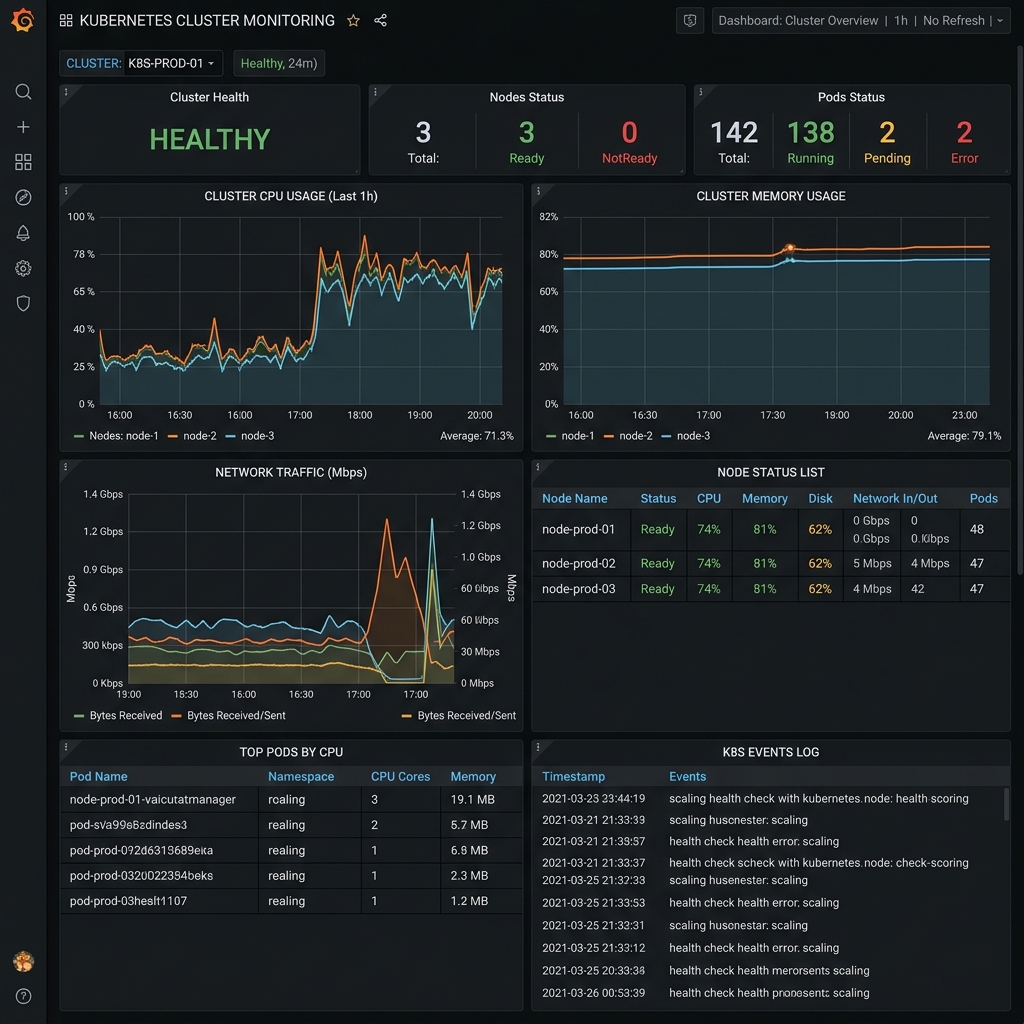The height and width of the screenshot is (1024, 1024).
Task: Click the shield icon button in header
Action: [x=690, y=21]
